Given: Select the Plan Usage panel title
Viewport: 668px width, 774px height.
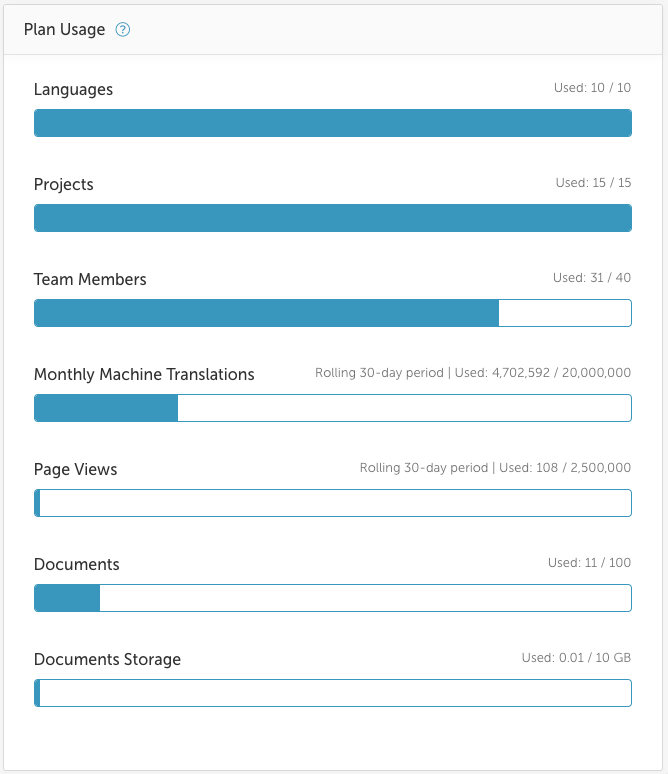Looking at the screenshot, I should 64,30.
